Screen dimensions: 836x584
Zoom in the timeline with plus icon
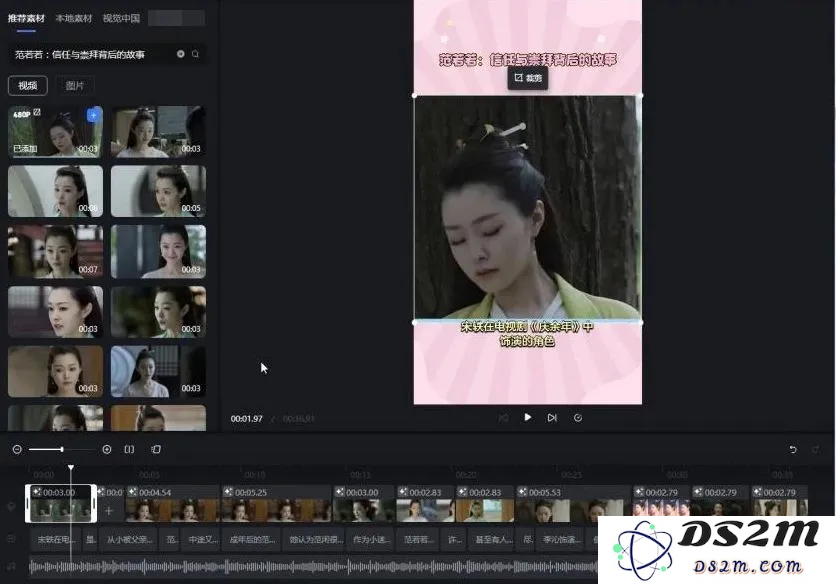[x=107, y=450]
